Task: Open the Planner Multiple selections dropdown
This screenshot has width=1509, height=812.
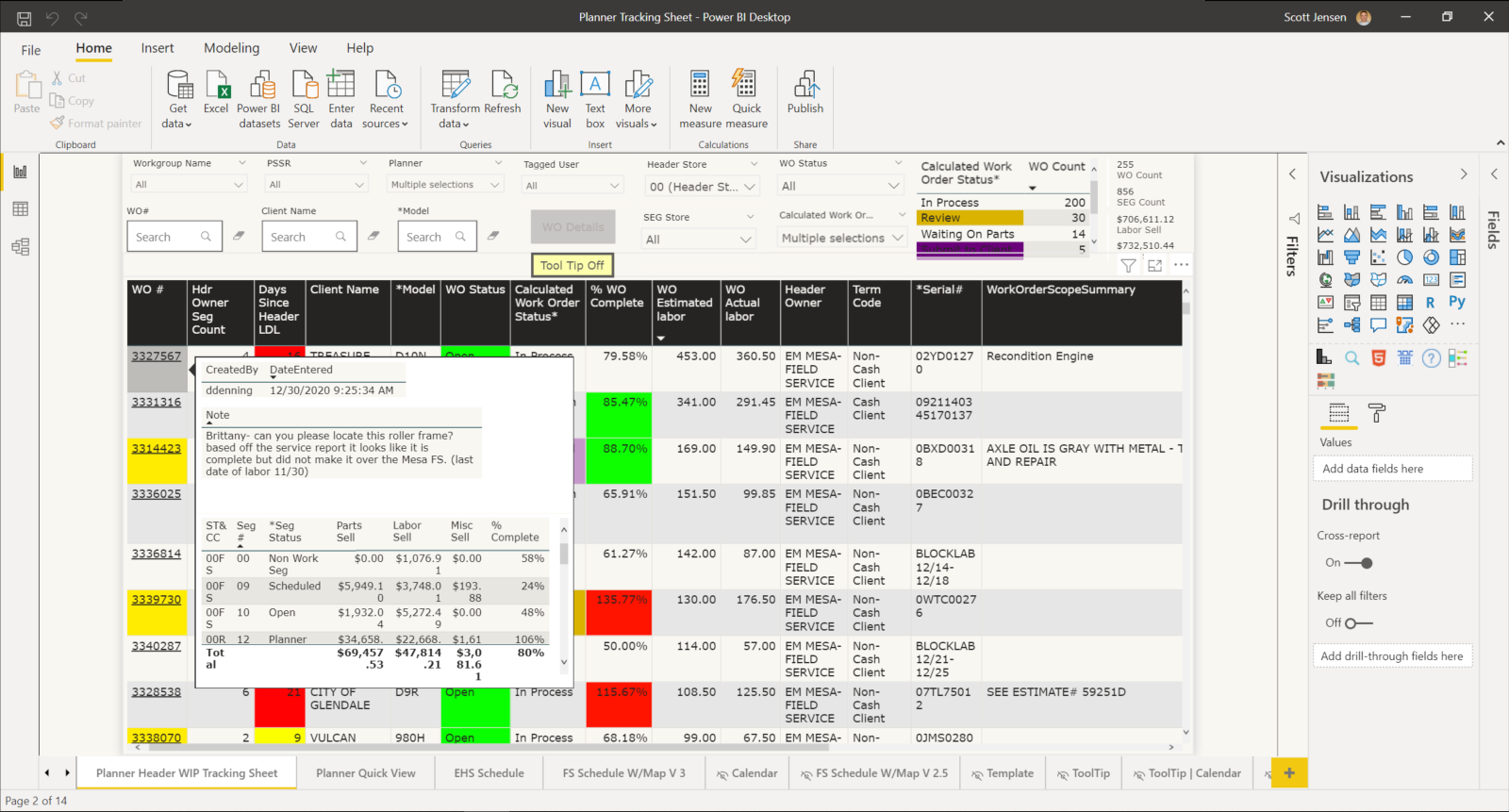Action: (445, 185)
